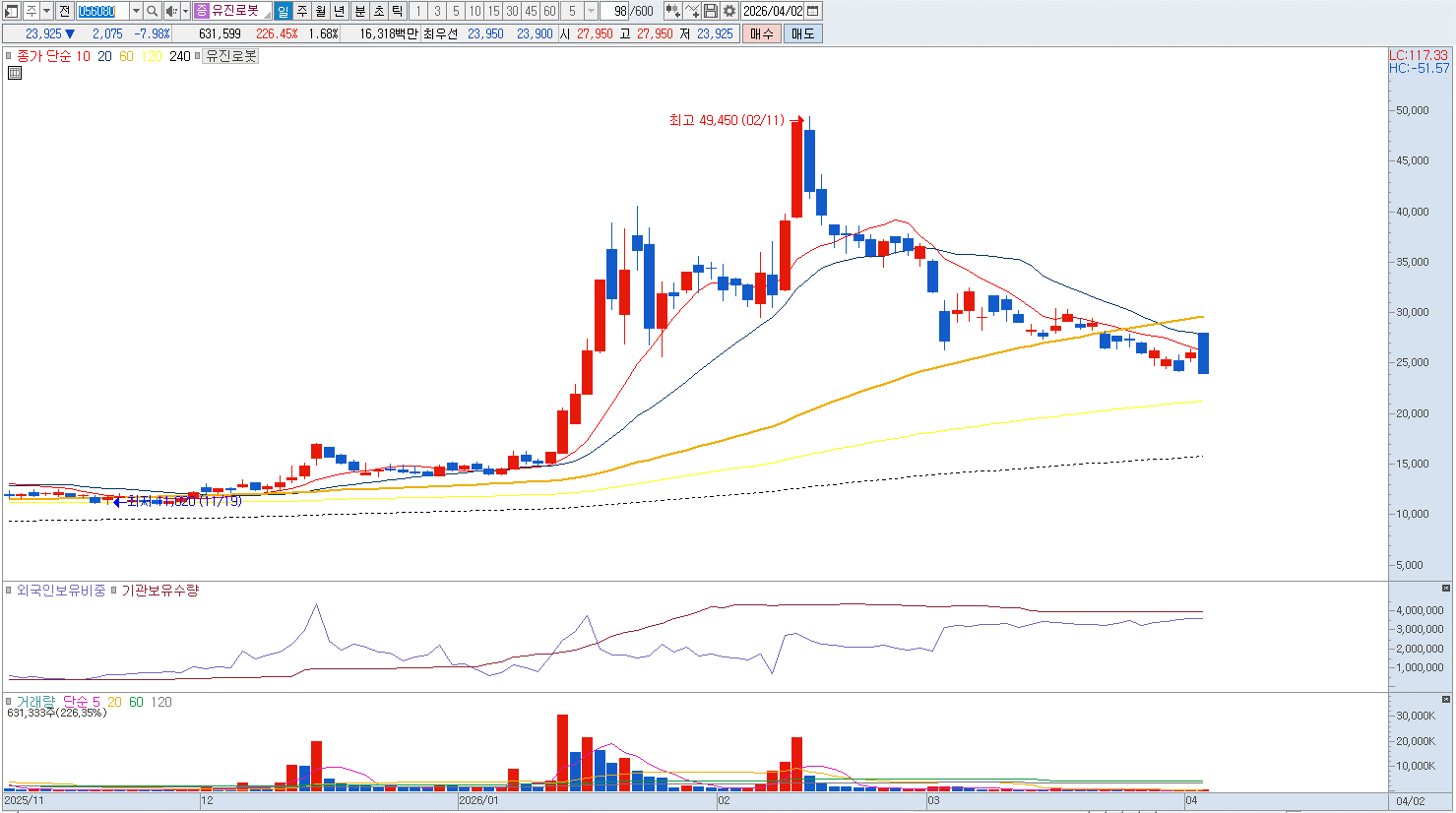Click the 매수 buy button
Screen dimensions: 1456x813
point(762,33)
